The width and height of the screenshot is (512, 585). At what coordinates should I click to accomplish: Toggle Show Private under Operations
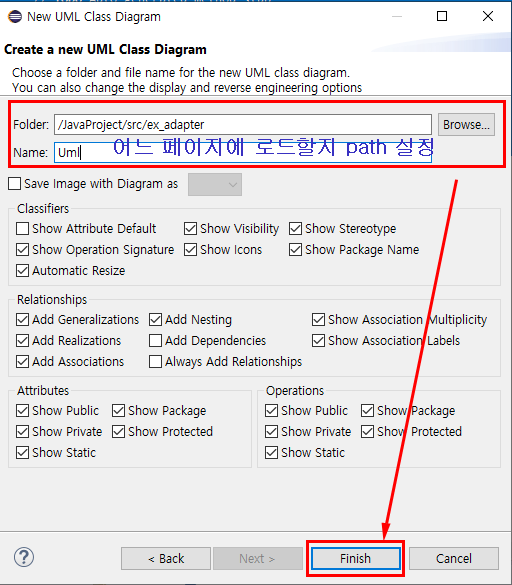point(271,431)
